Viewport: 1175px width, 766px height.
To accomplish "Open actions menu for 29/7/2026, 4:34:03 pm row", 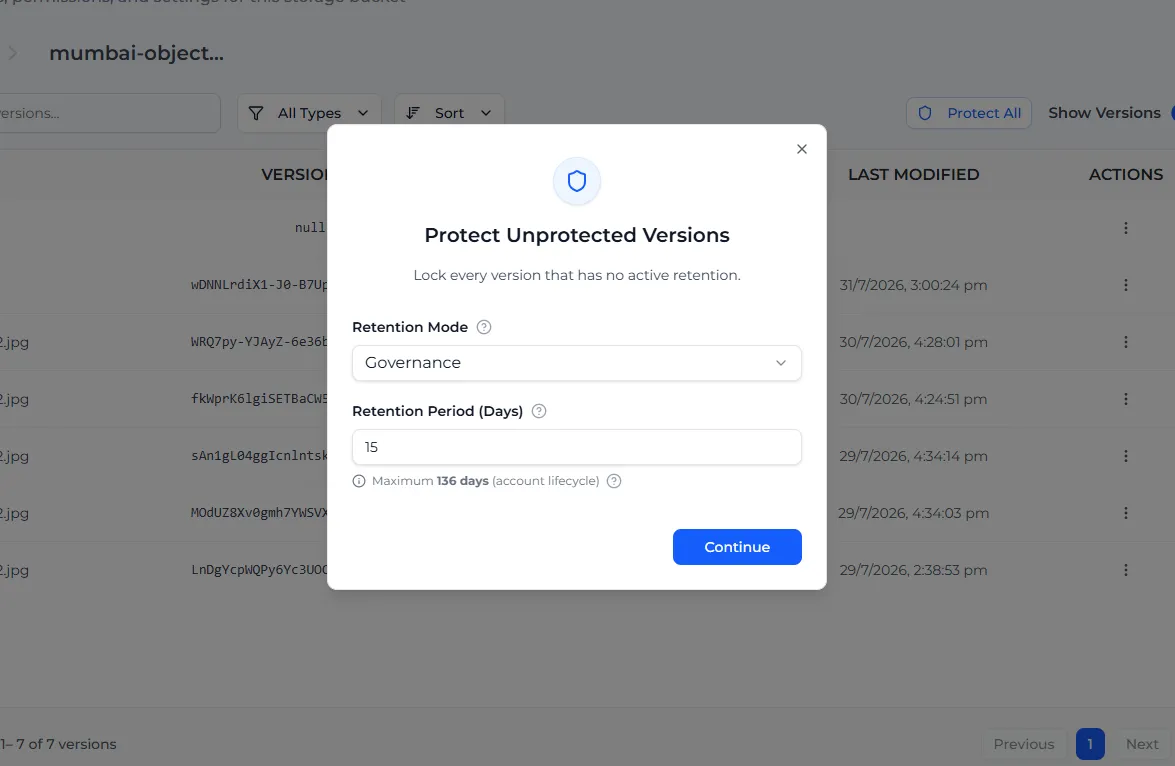I will click(1126, 513).
